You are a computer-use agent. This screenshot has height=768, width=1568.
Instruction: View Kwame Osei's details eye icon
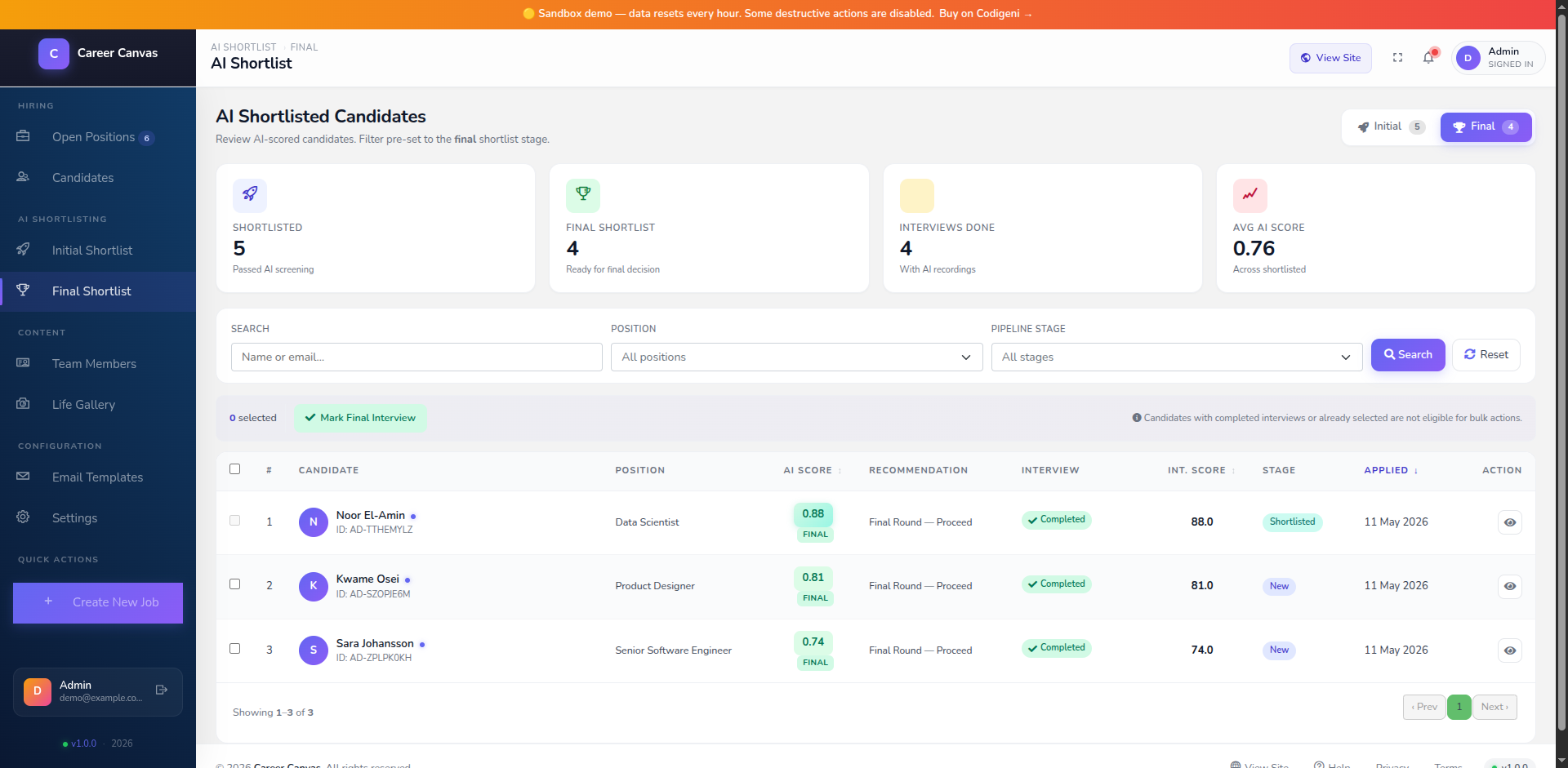click(x=1510, y=586)
